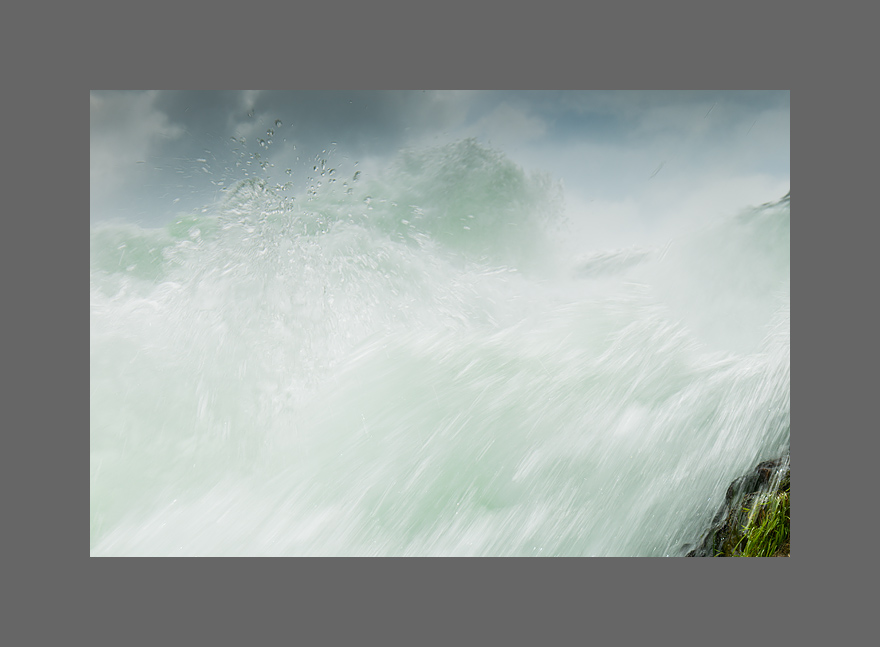Screen dimensions: 880x647
Task: Click the gray margin above the photo
Action: tap(440, 45)
